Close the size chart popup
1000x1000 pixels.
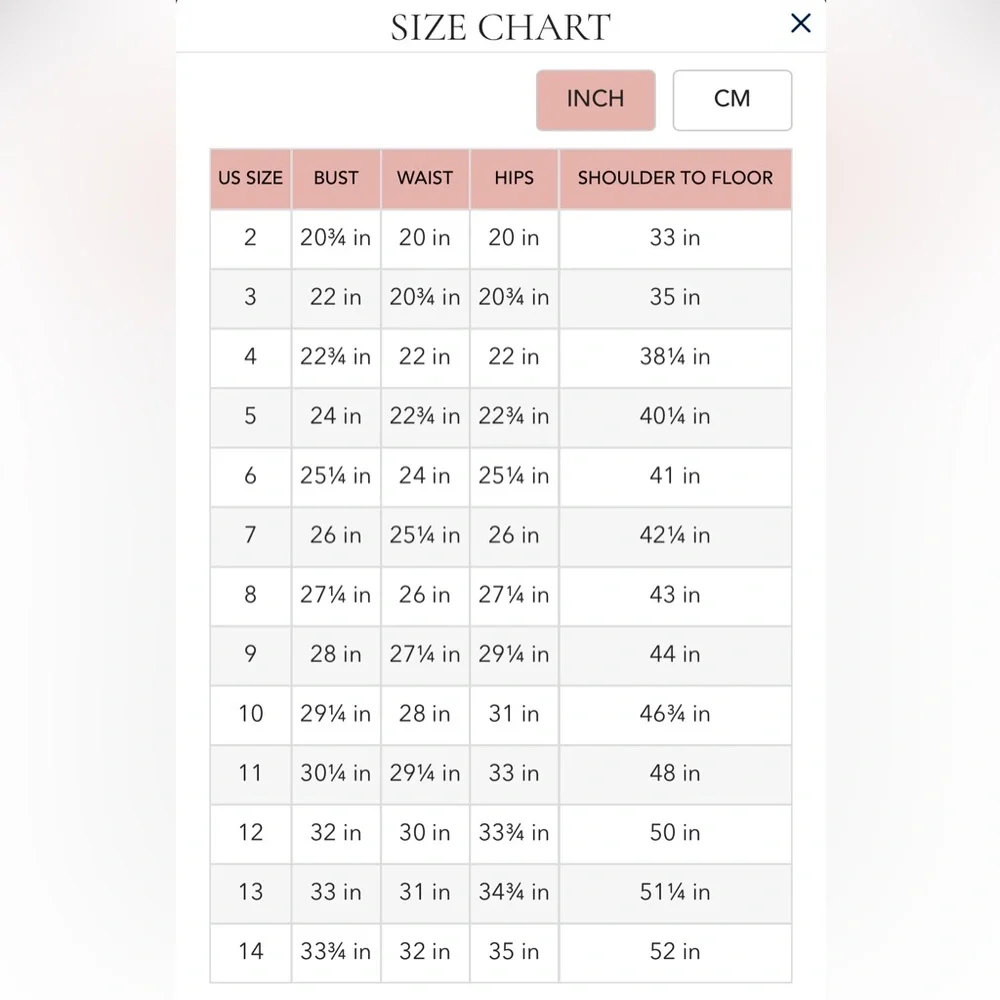800,24
